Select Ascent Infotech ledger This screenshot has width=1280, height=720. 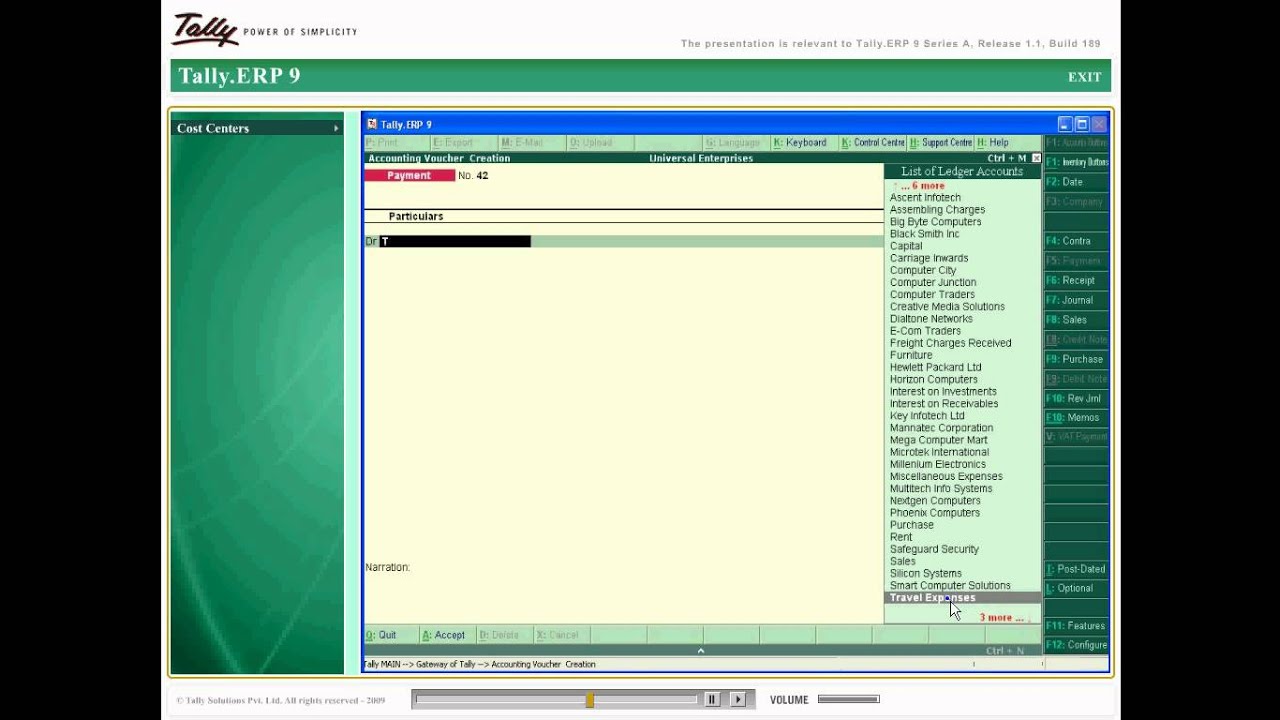tap(925, 198)
